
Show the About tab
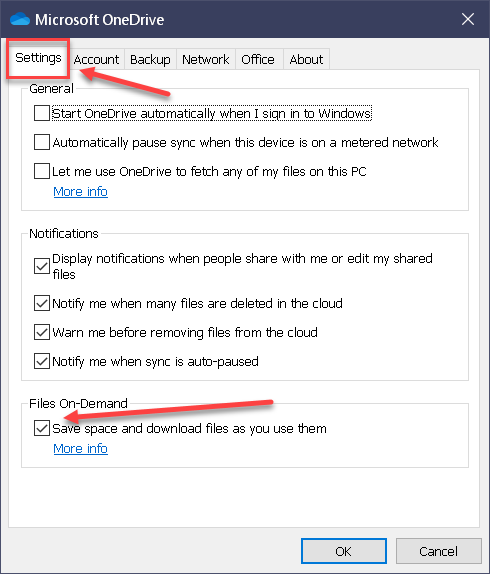[x=306, y=59]
